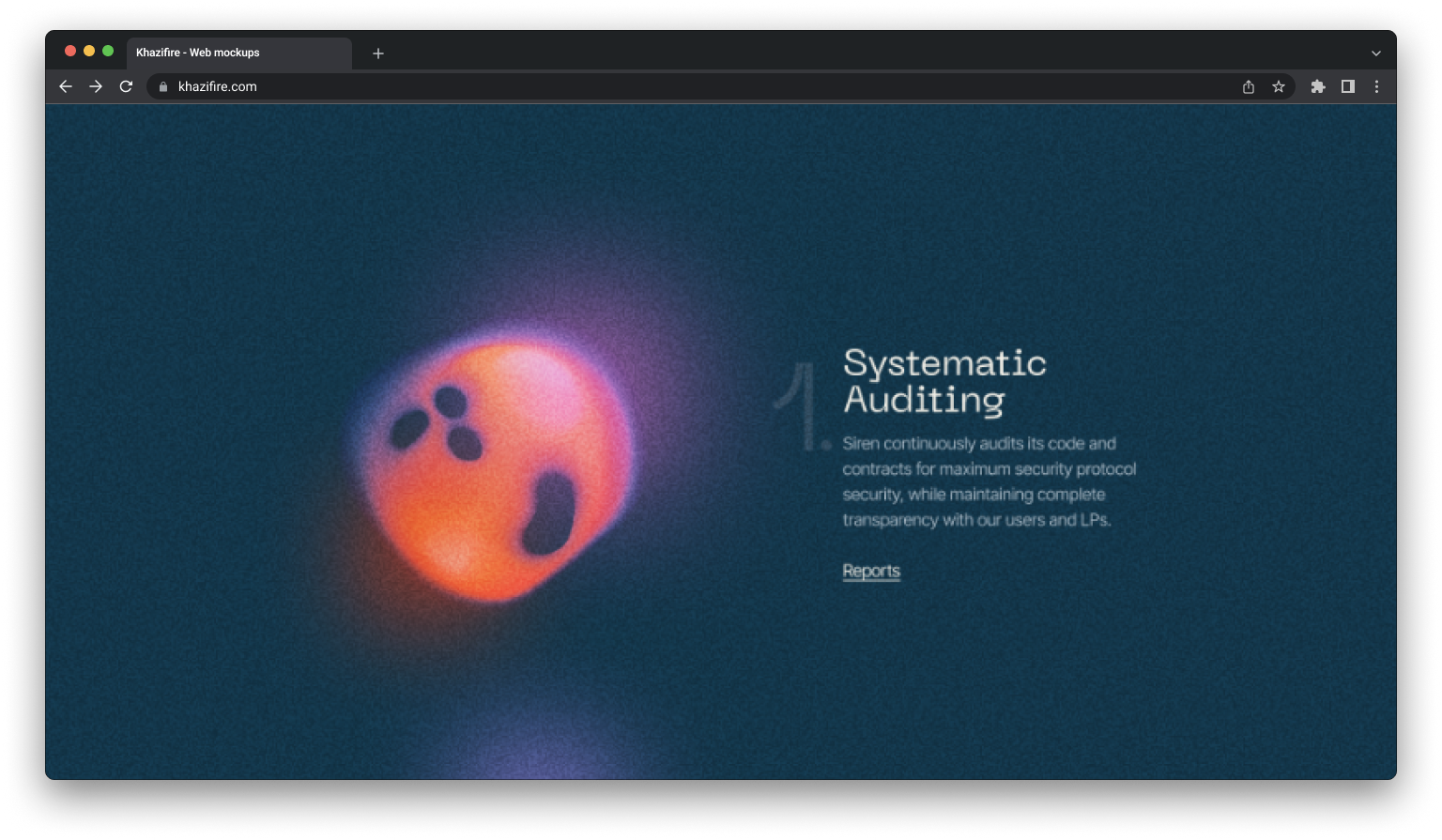The width and height of the screenshot is (1442, 840).
Task: Reload the khazifire.com page
Action: click(126, 86)
